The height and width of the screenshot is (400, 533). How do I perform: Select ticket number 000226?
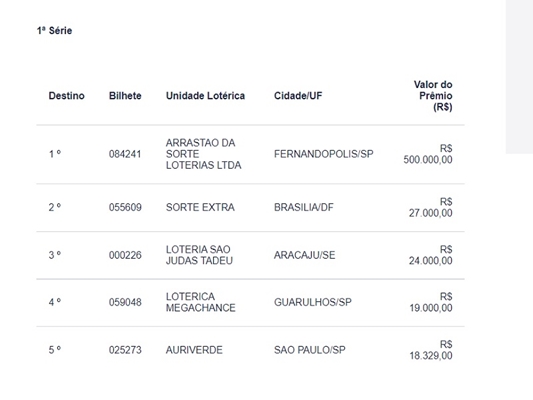(x=125, y=255)
